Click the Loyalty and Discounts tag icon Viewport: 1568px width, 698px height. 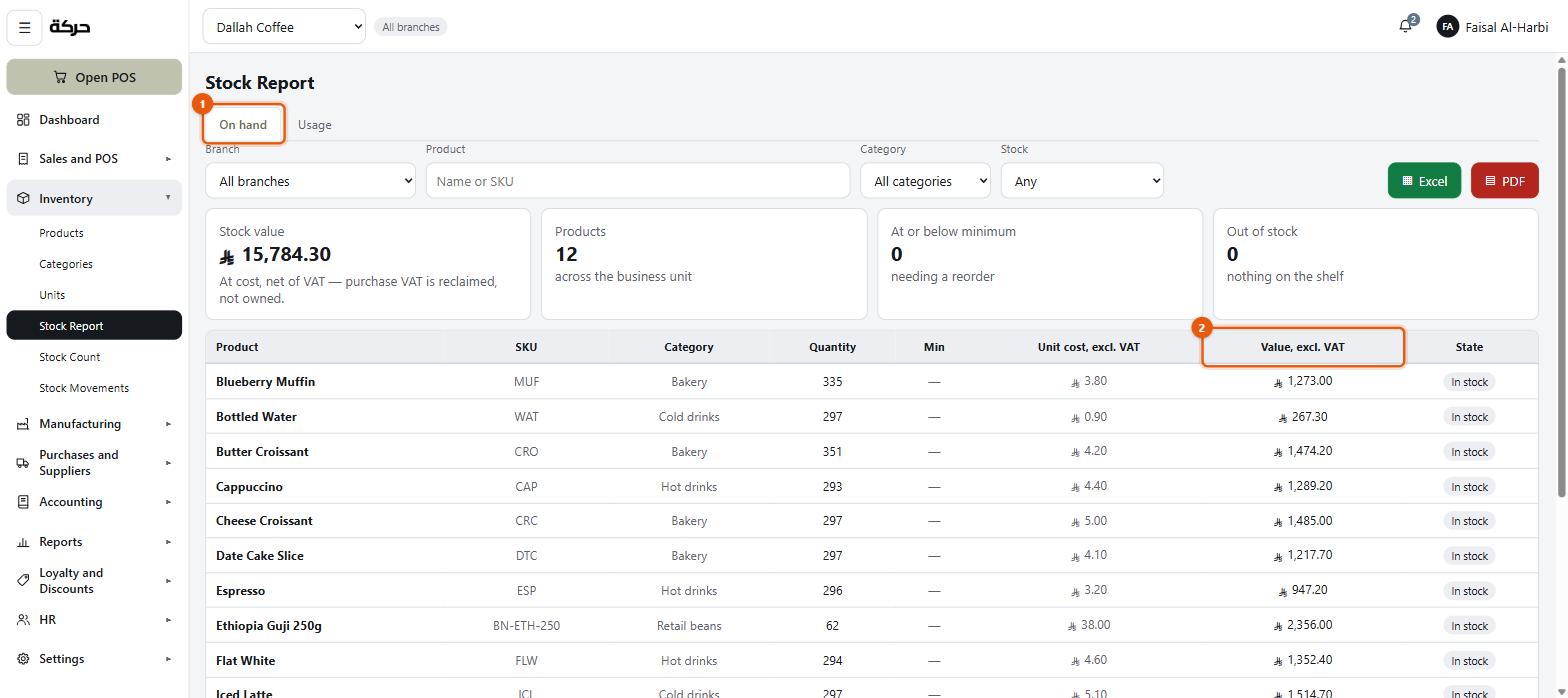tap(23, 581)
